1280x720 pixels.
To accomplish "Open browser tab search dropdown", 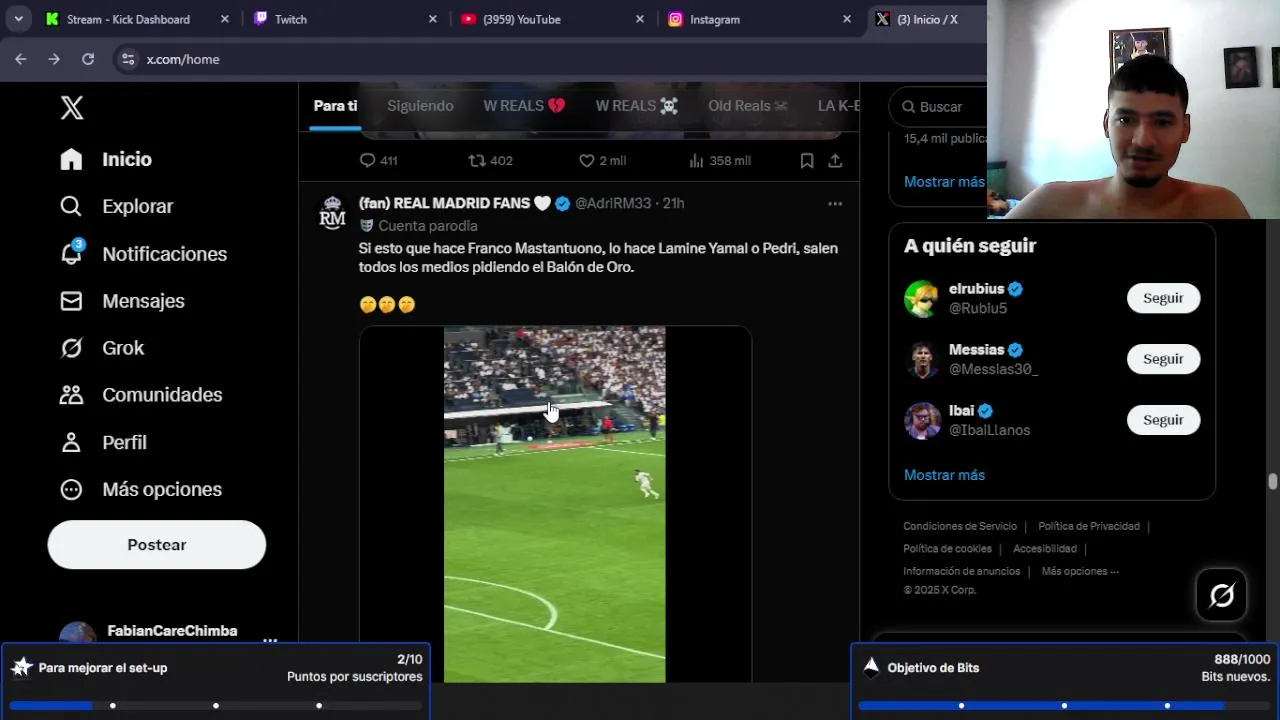I will [18, 19].
